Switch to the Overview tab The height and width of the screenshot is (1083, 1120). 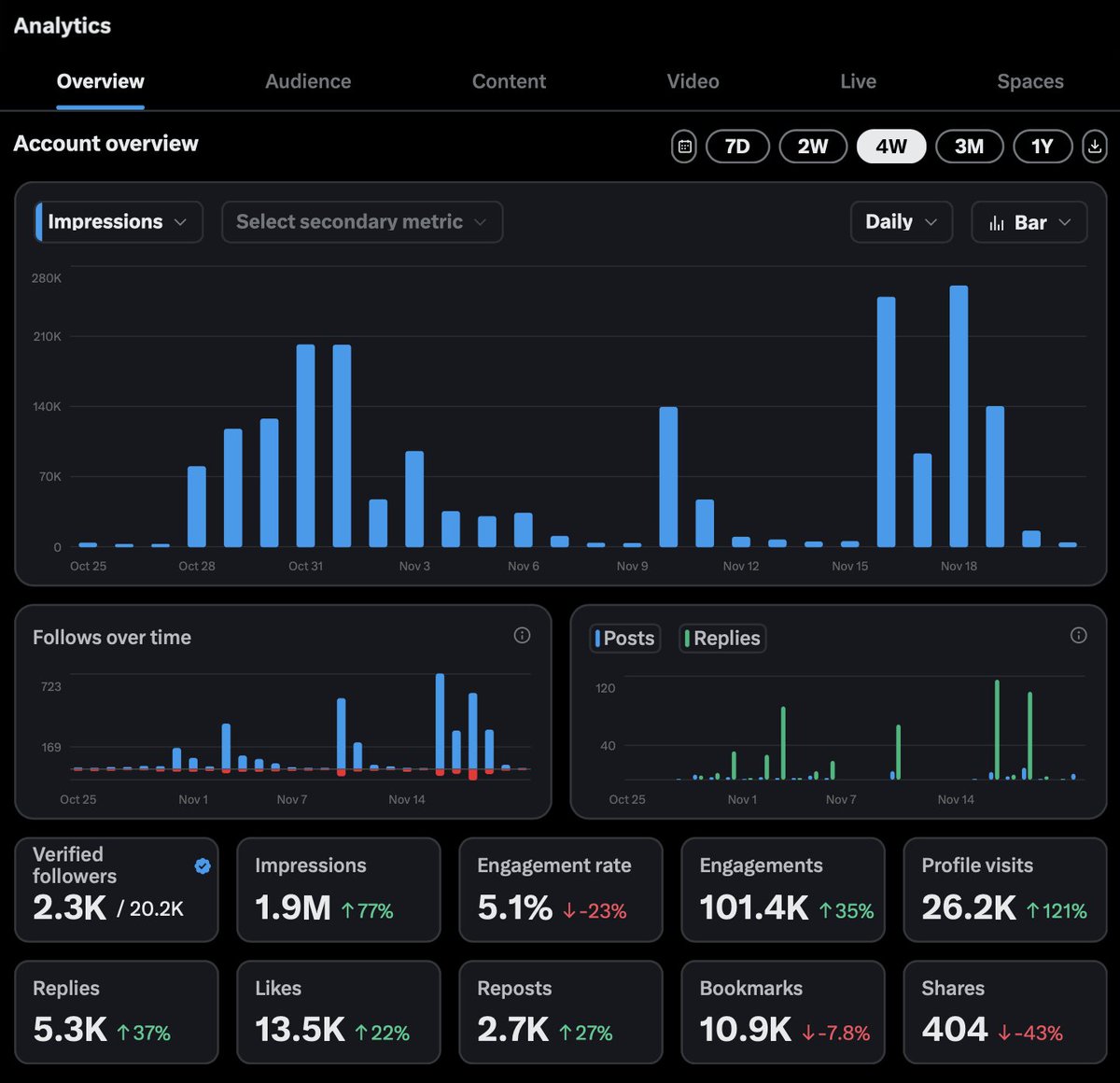click(x=100, y=81)
